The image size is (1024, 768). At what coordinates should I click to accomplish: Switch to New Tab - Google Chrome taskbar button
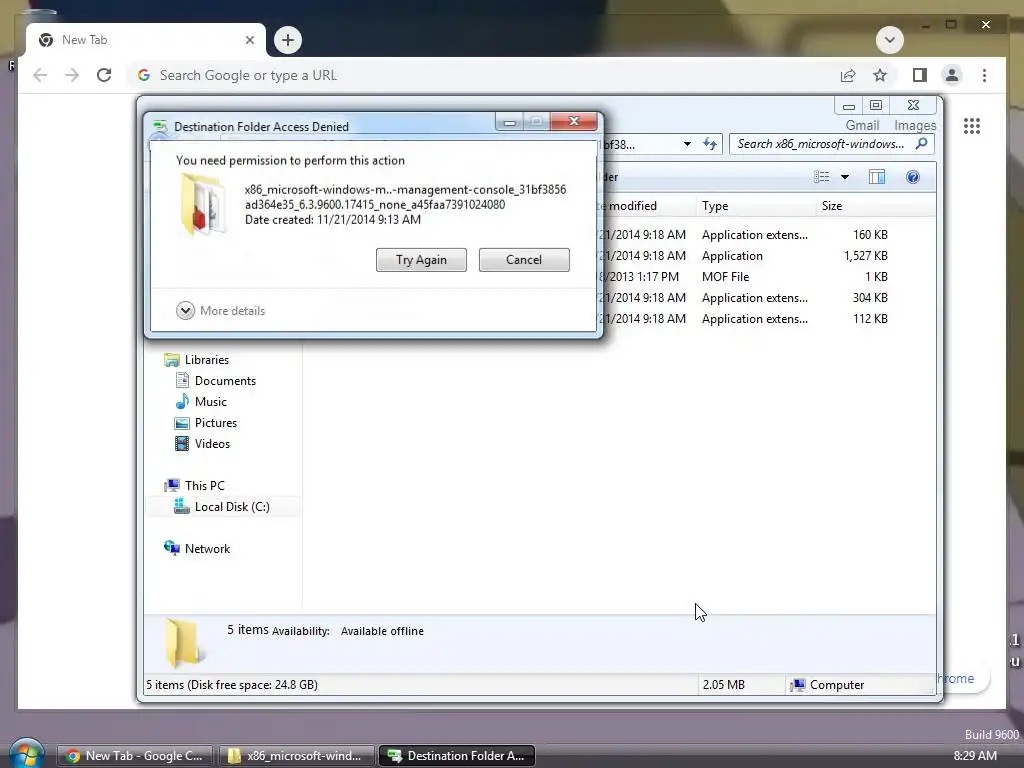[x=135, y=756]
